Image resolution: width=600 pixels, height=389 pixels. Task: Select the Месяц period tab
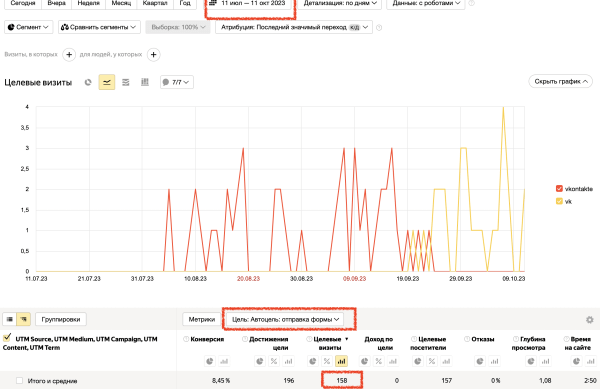(121, 3)
